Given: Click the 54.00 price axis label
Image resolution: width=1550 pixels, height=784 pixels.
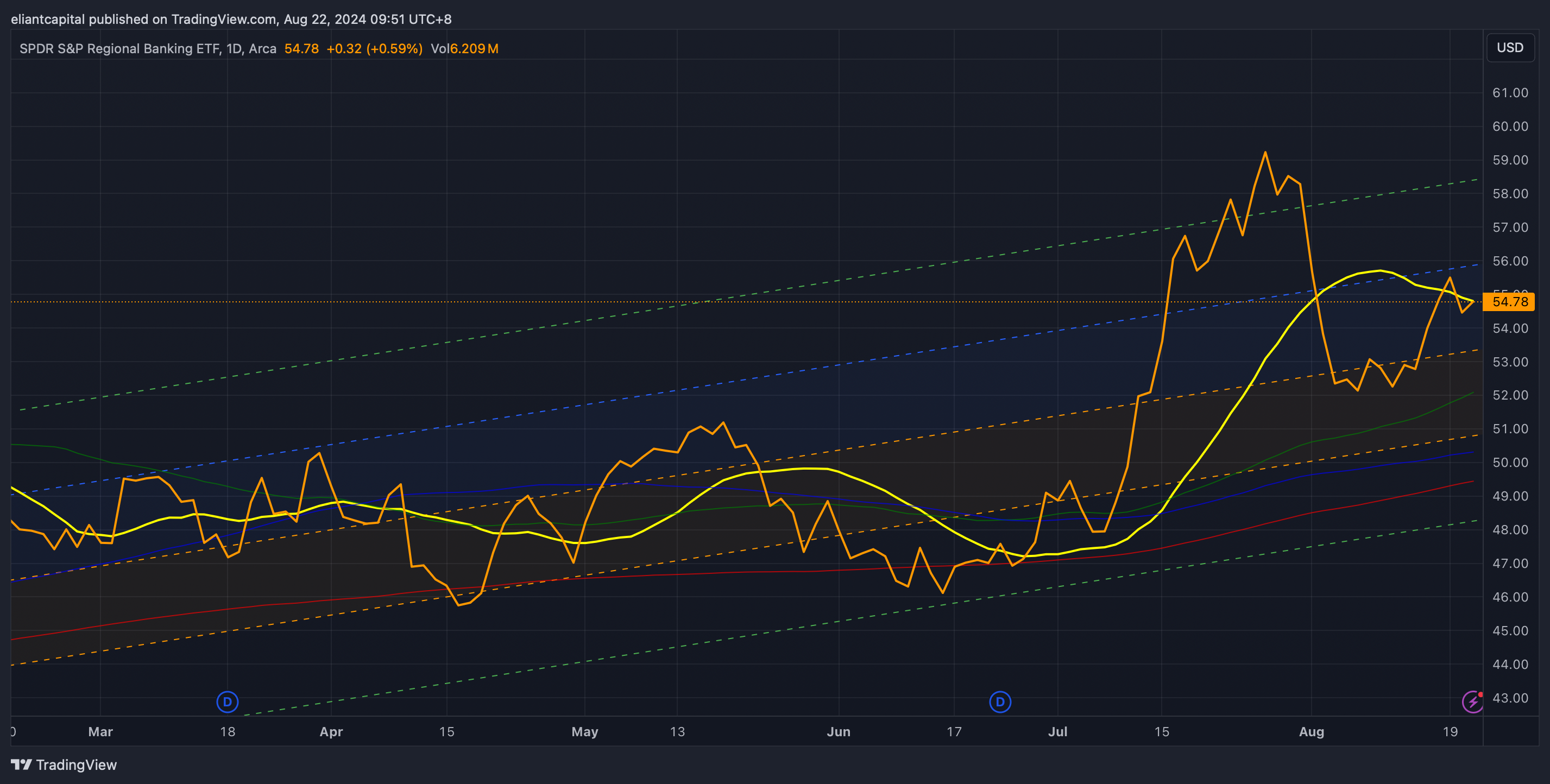Looking at the screenshot, I should (1510, 328).
